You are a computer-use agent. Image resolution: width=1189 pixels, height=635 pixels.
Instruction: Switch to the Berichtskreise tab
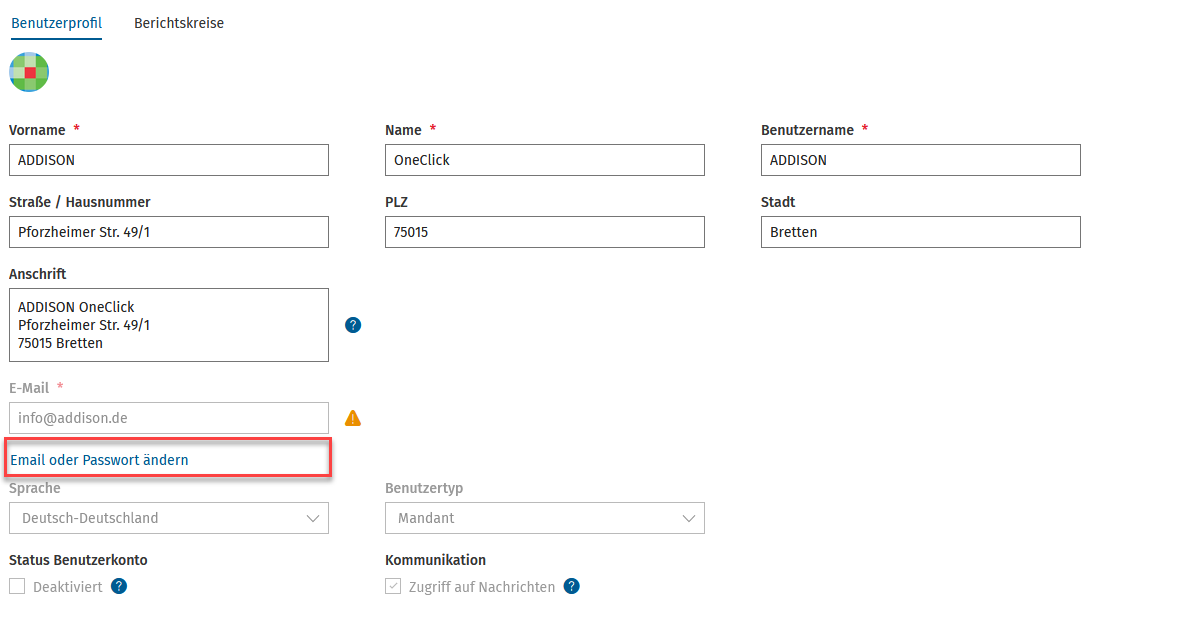pyautogui.click(x=179, y=24)
